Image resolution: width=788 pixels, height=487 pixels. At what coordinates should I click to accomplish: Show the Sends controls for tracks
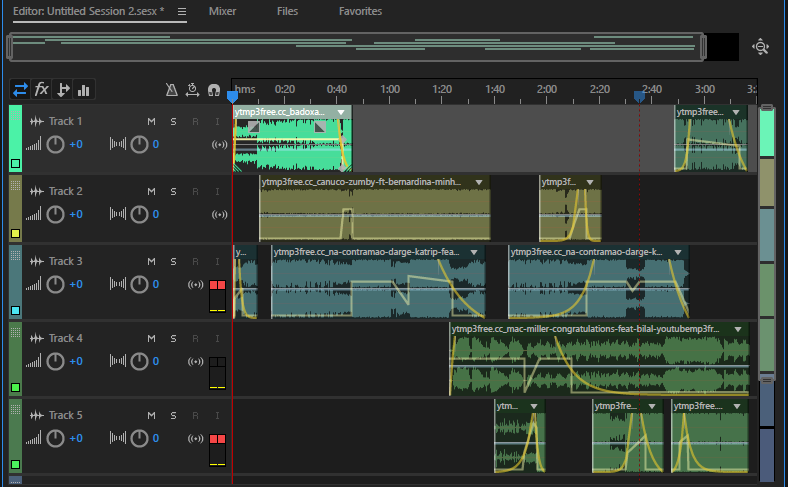(63, 90)
